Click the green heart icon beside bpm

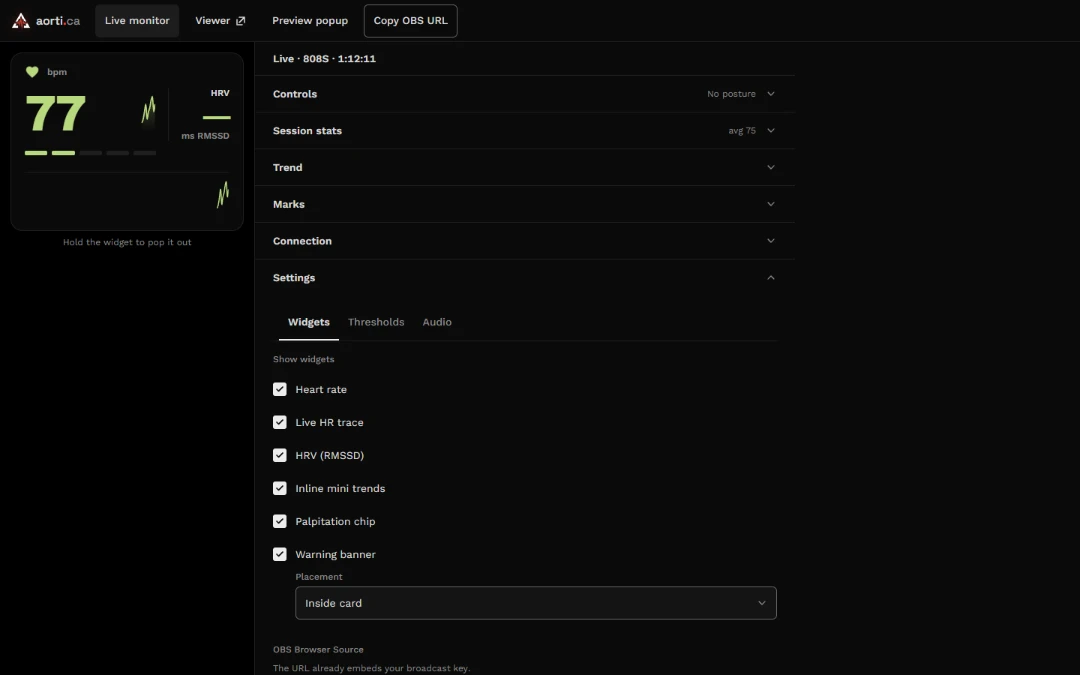32,72
